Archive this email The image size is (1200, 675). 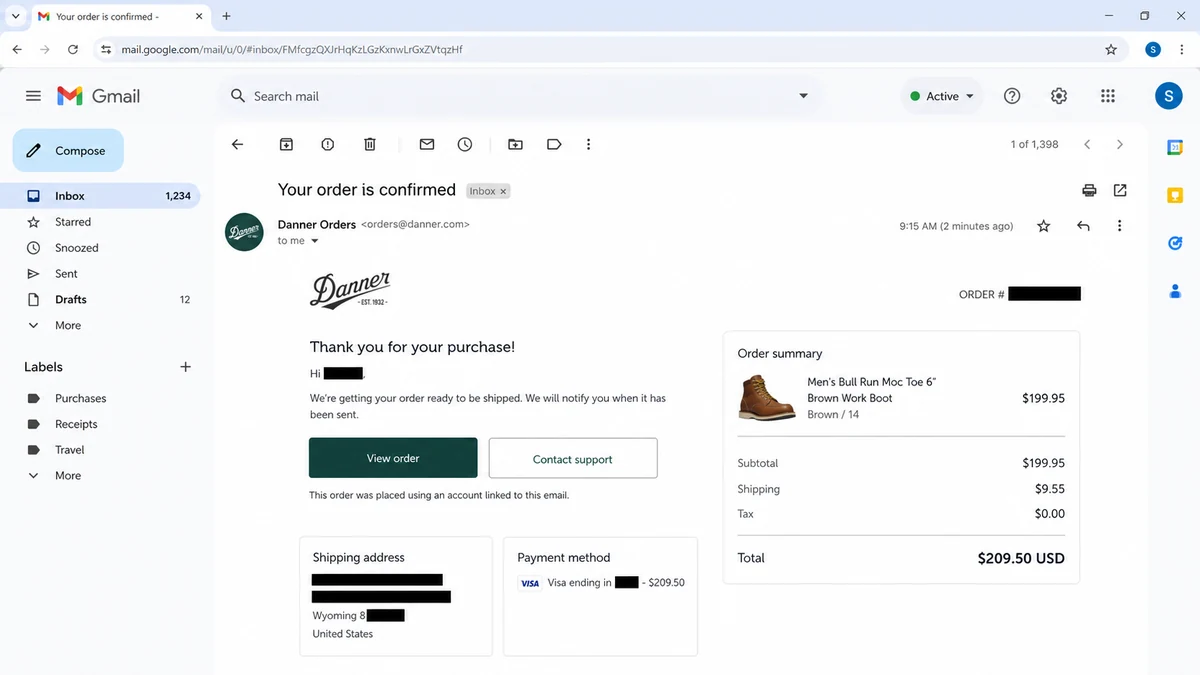coord(286,144)
